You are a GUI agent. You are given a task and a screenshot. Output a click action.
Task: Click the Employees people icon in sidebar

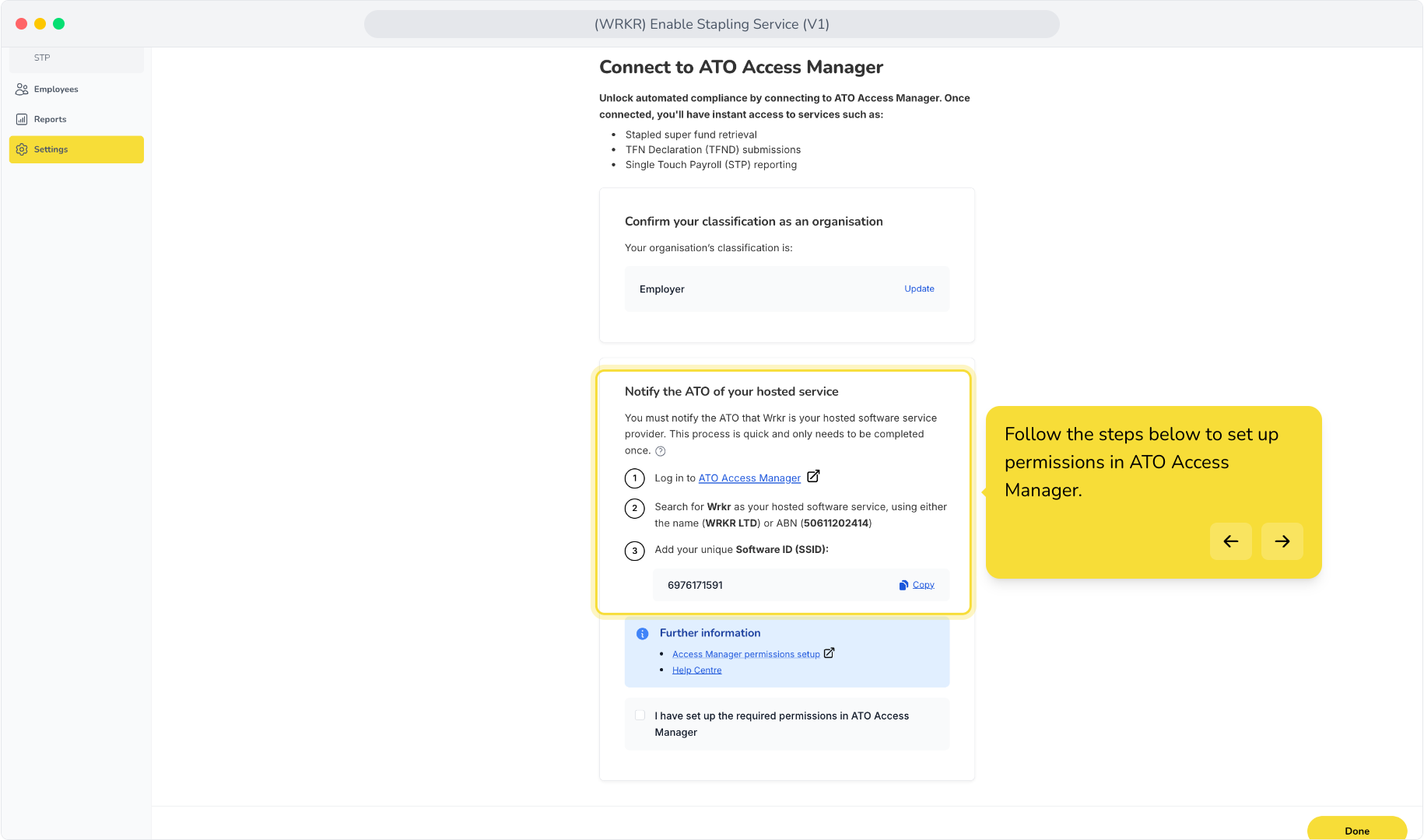coord(22,89)
